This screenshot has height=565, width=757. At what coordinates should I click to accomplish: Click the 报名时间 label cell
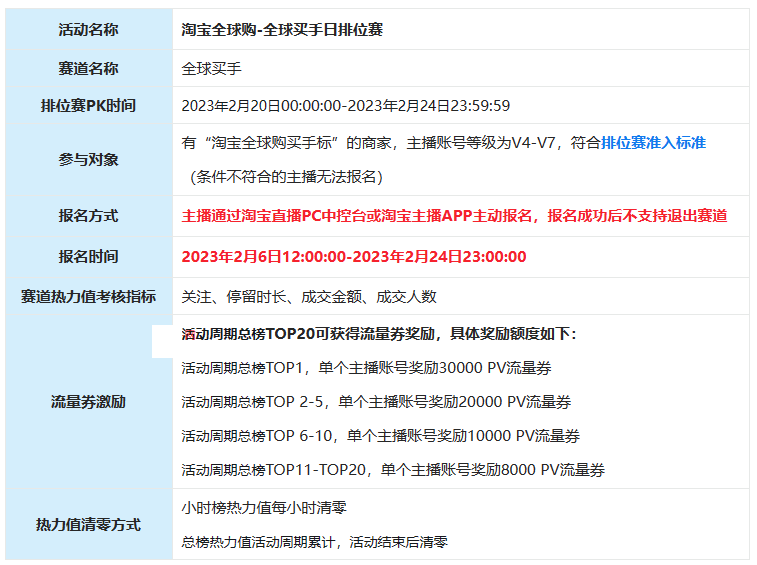tap(89, 256)
